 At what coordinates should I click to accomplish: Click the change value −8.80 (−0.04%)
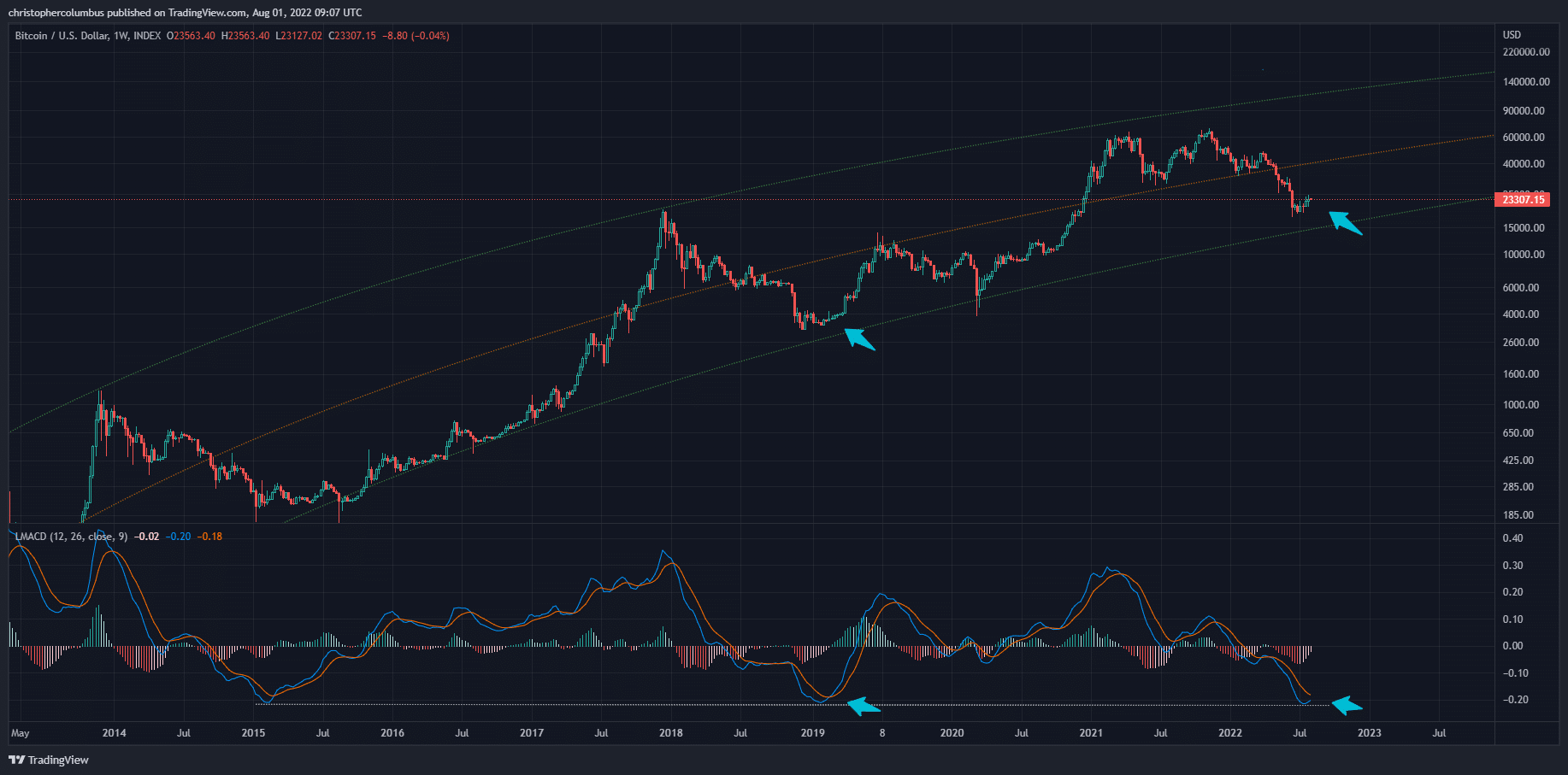[416, 36]
